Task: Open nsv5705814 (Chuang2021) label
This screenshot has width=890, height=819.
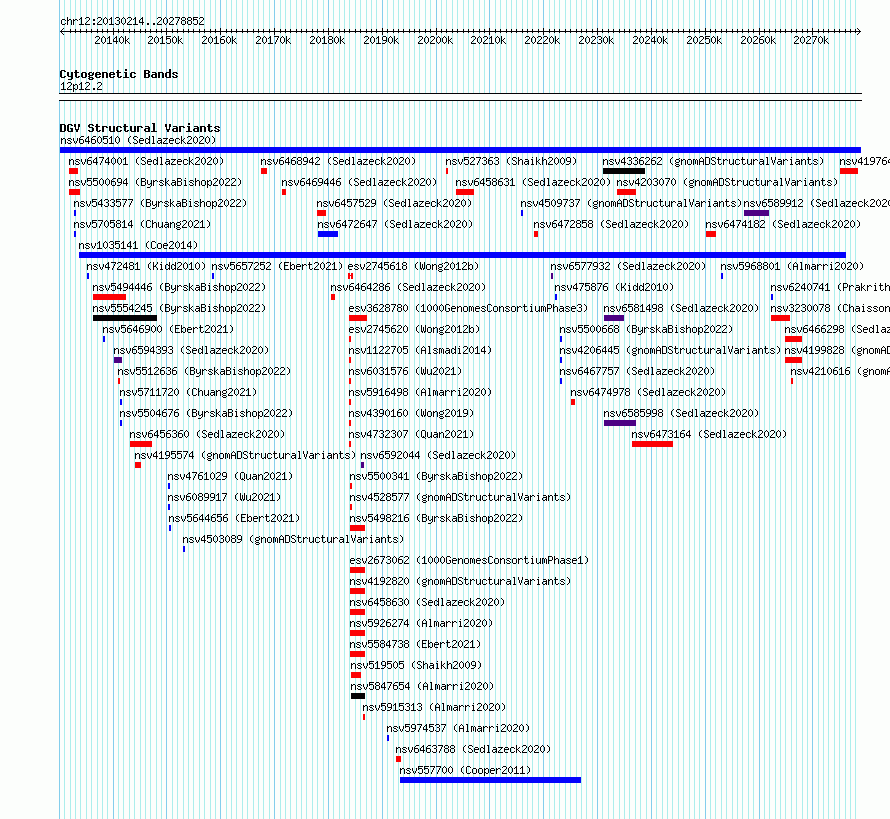Action: pos(142,224)
